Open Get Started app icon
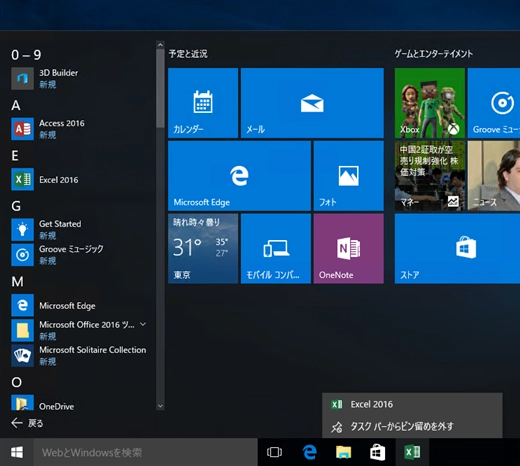This screenshot has height=466, width=520. (22, 230)
